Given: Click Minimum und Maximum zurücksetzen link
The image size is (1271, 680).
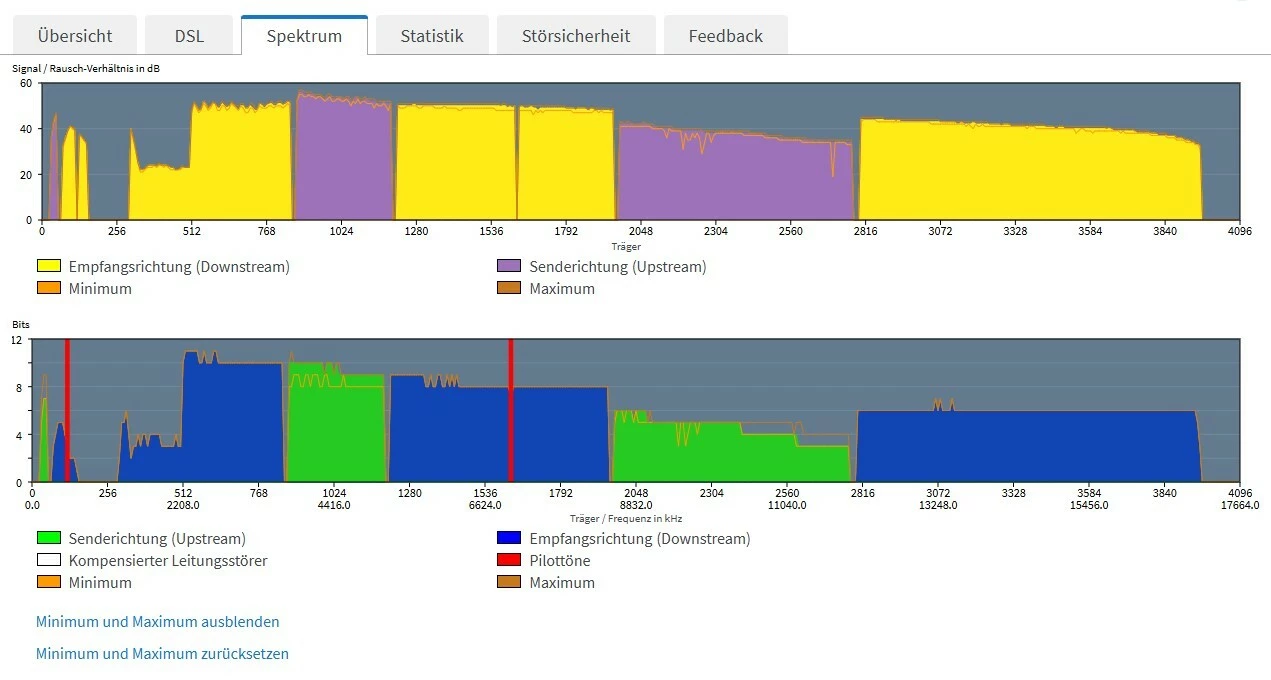Looking at the screenshot, I should (162, 654).
